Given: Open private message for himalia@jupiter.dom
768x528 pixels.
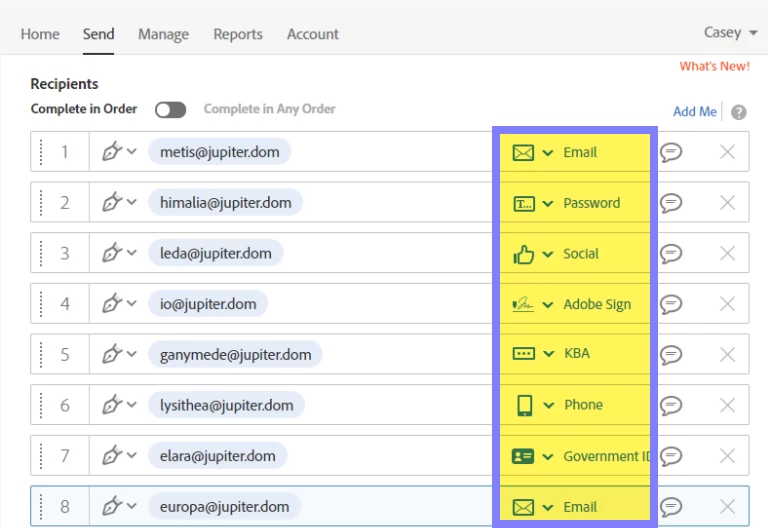Looking at the screenshot, I should 671,203.
